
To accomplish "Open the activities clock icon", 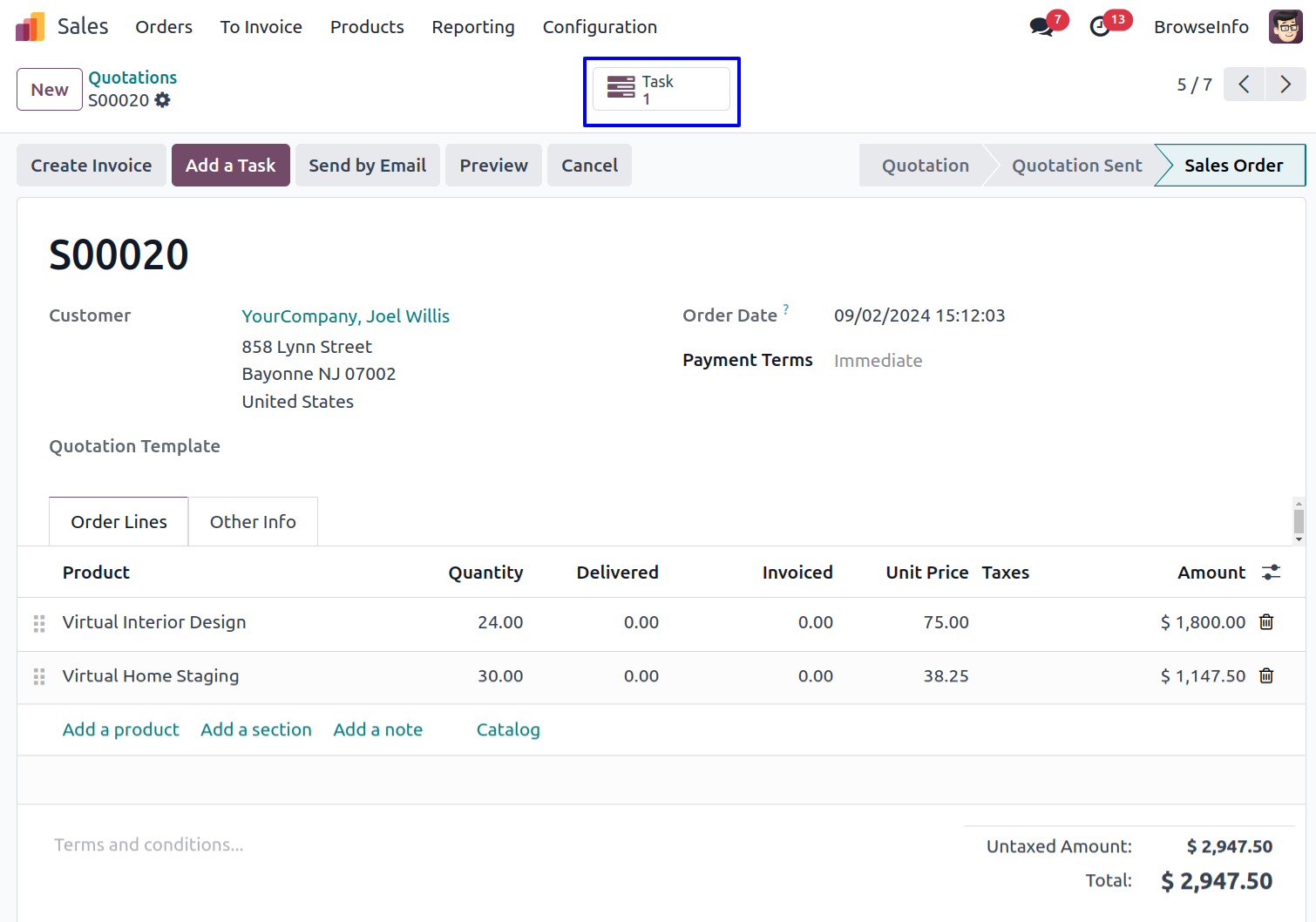I will (x=1100, y=27).
